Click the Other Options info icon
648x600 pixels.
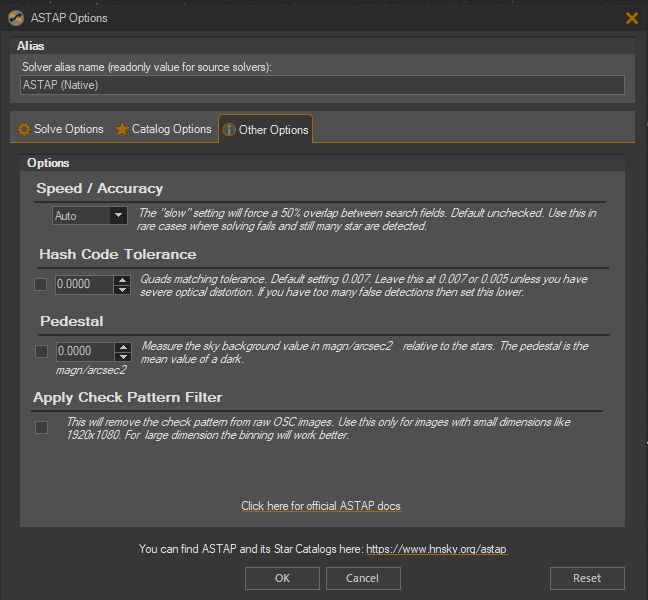[229, 130]
